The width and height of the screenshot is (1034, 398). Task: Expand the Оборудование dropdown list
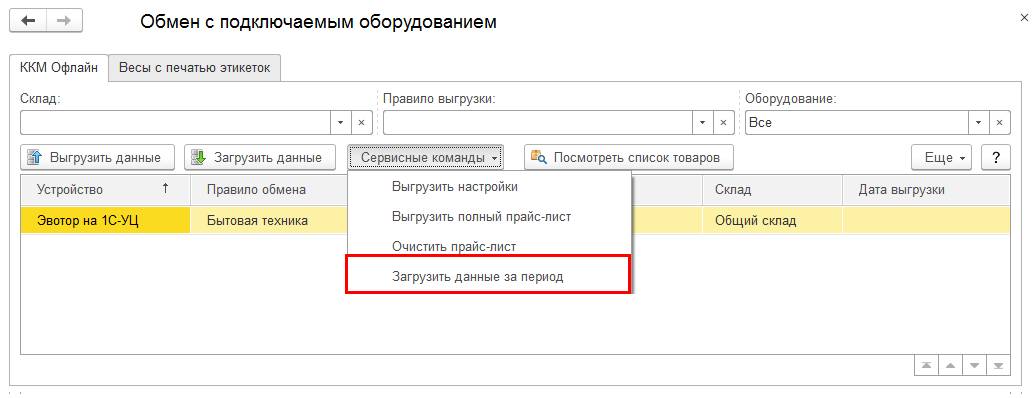[978, 123]
